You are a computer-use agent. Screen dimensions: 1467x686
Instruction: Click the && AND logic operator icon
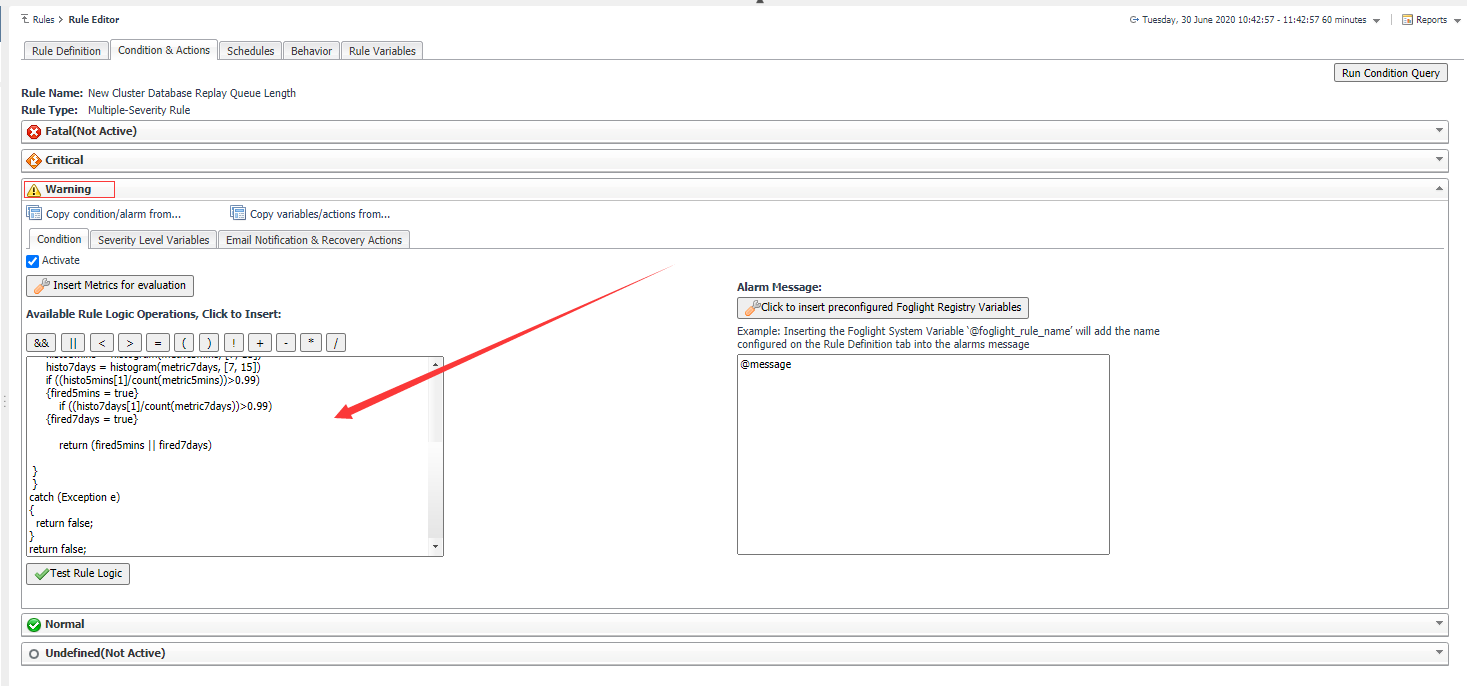pyautogui.click(x=40, y=342)
